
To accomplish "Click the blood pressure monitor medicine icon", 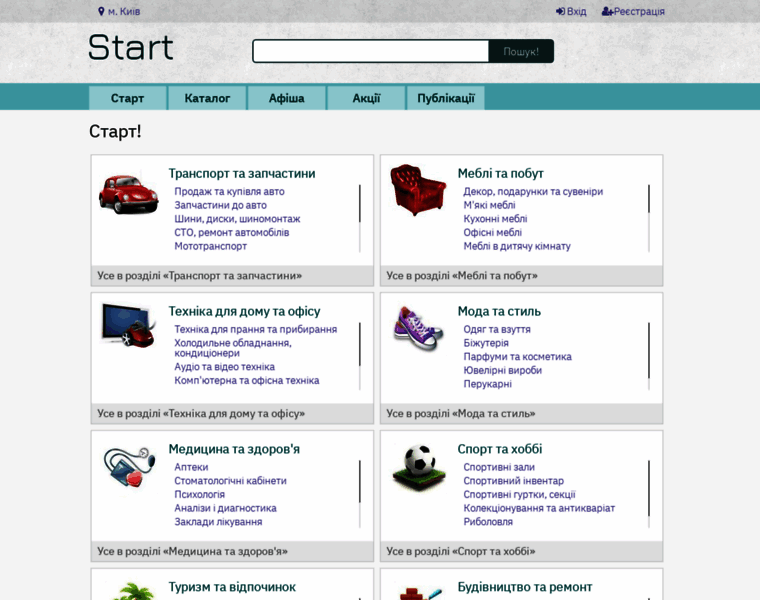I will coord(130,467).
